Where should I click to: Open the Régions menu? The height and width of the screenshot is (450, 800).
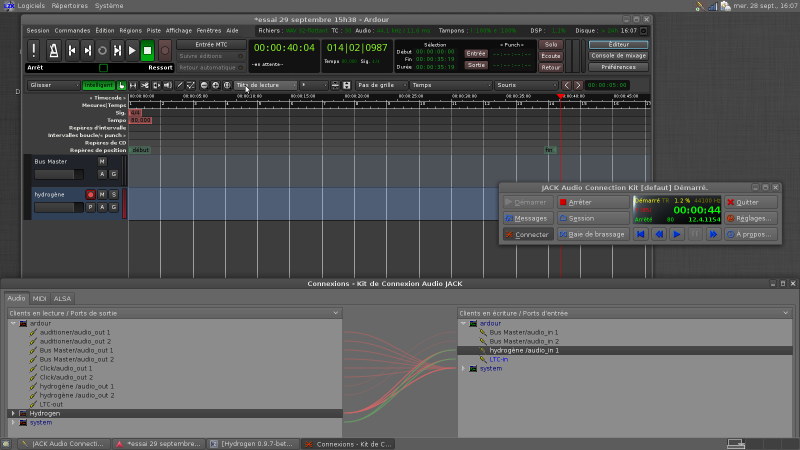[x=131, y=31]
